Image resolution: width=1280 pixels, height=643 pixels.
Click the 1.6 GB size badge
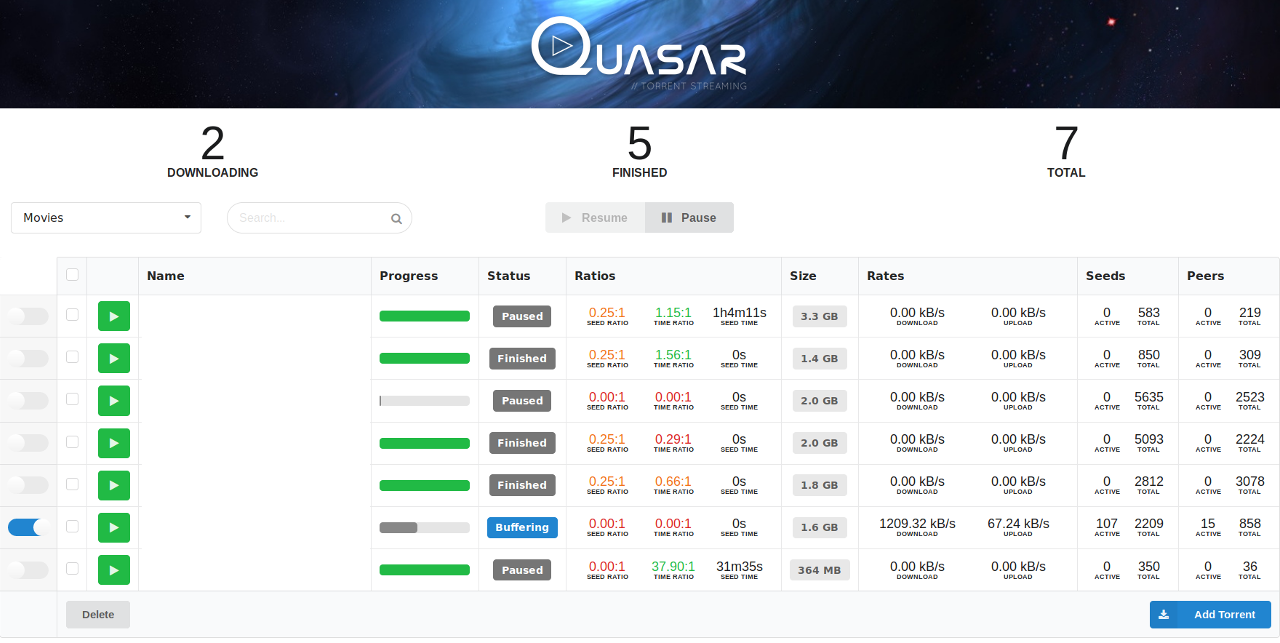[x=820, y=527]
